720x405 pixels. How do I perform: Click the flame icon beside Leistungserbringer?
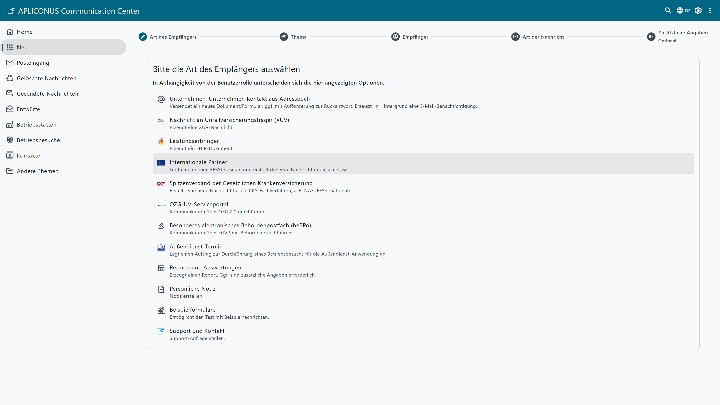pos(161,141)
